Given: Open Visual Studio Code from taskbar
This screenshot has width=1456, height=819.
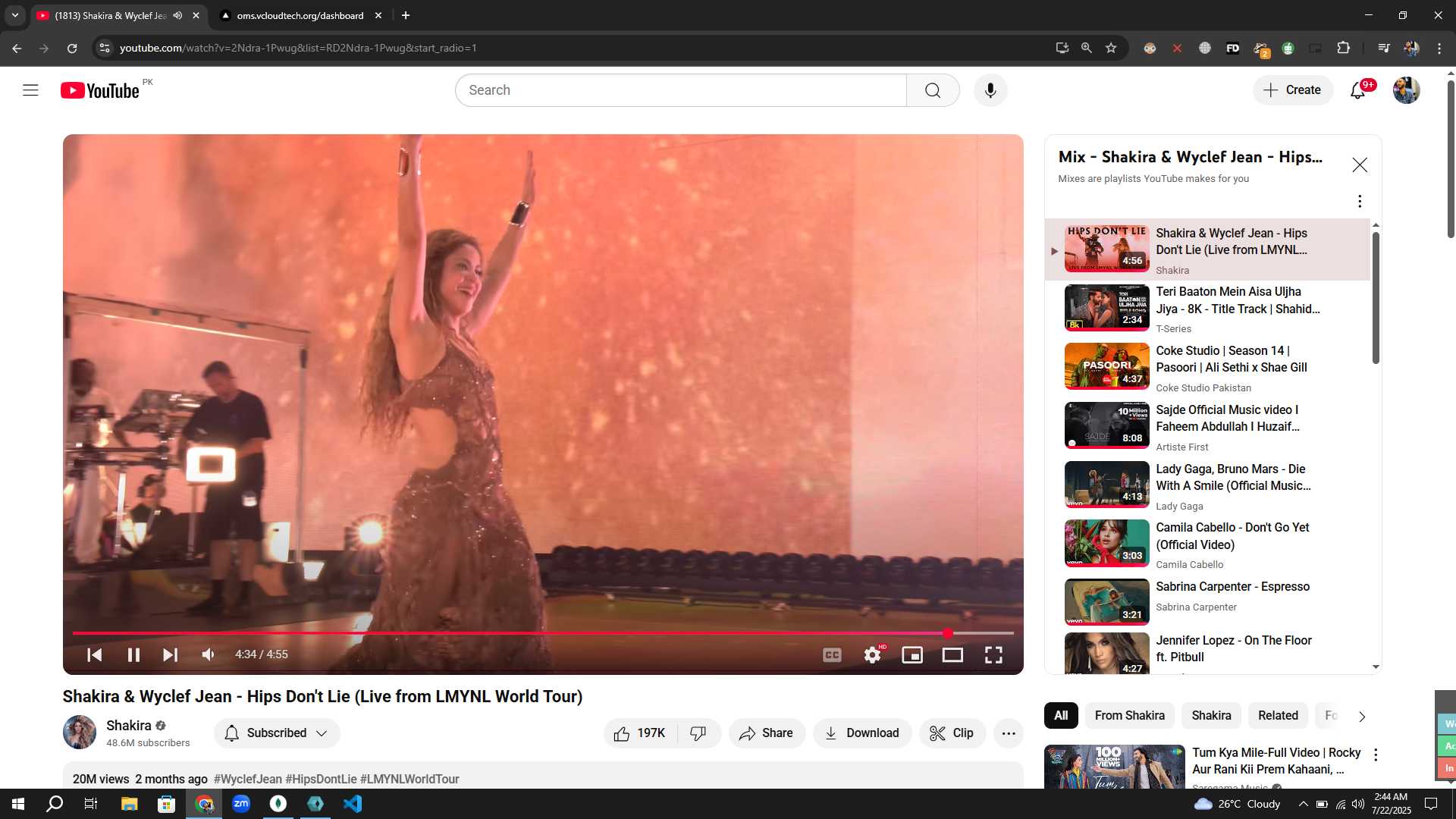Looking at the screenshot, I should [x=352, y=804].
